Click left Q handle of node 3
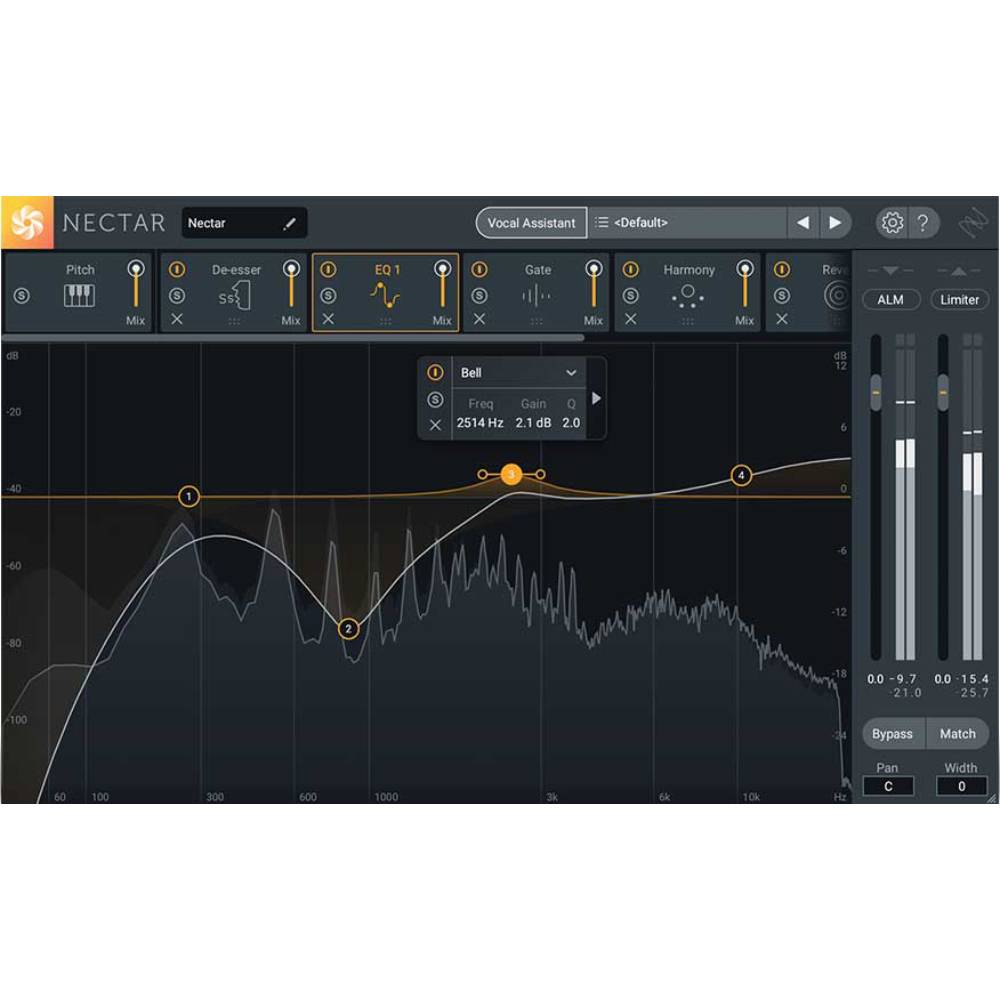The height and width of the screenshot is (1000, 1000). 483,474
